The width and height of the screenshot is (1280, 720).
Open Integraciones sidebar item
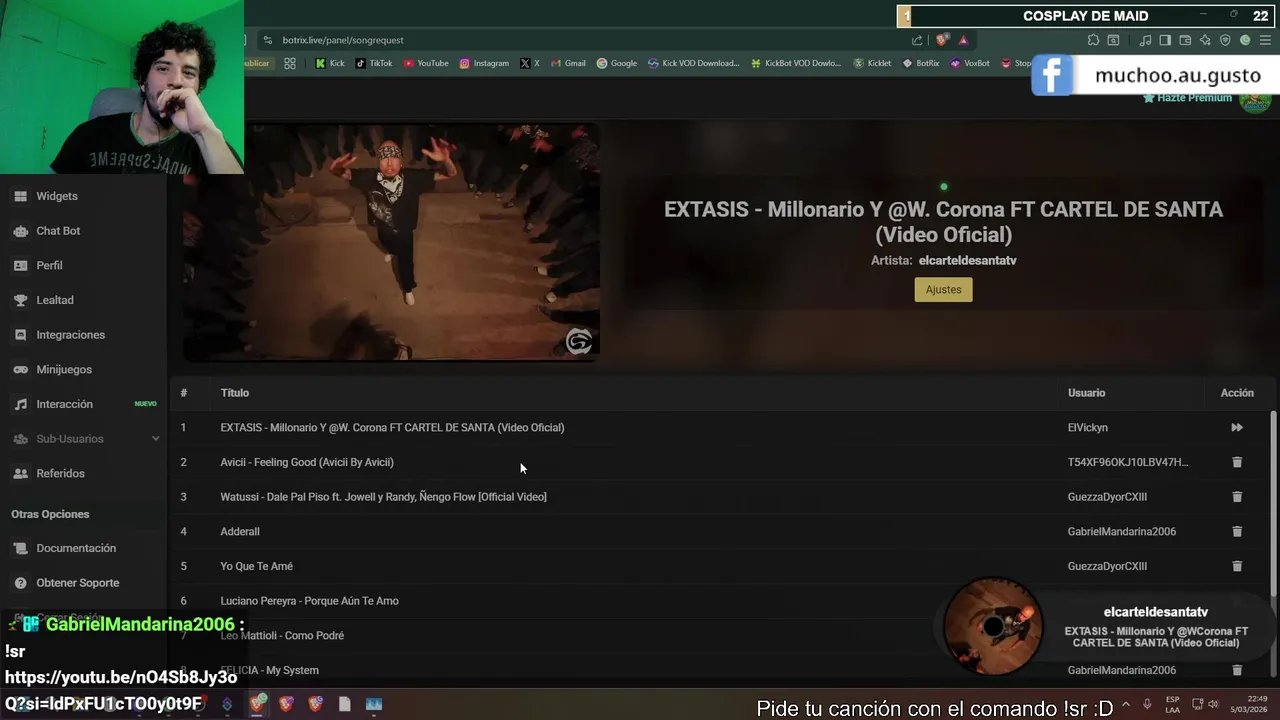[x=70, y=335]
